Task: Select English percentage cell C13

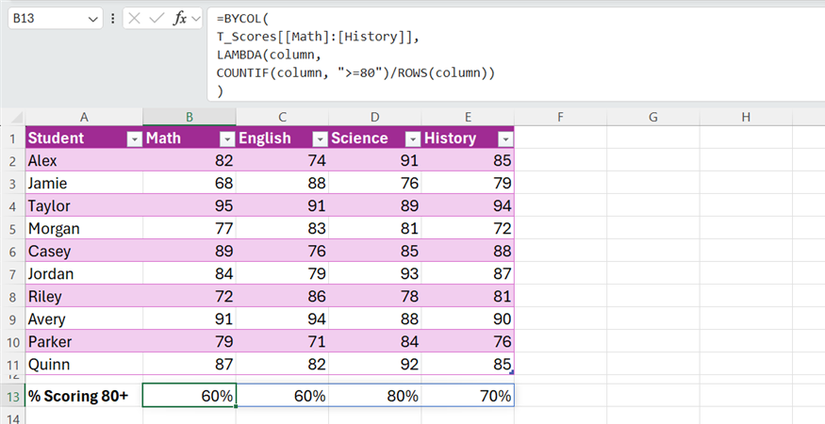Action: point(283,396)
